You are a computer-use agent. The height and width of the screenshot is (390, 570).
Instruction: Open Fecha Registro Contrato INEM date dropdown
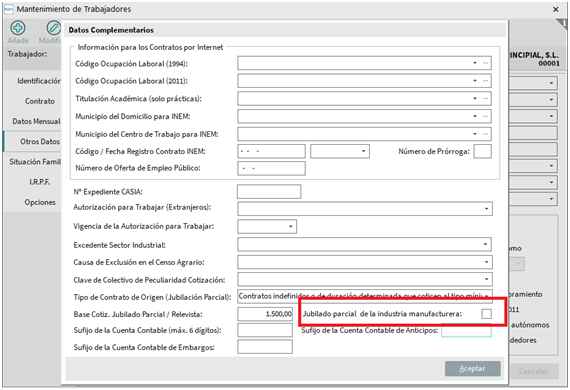[x=364, y=151]
